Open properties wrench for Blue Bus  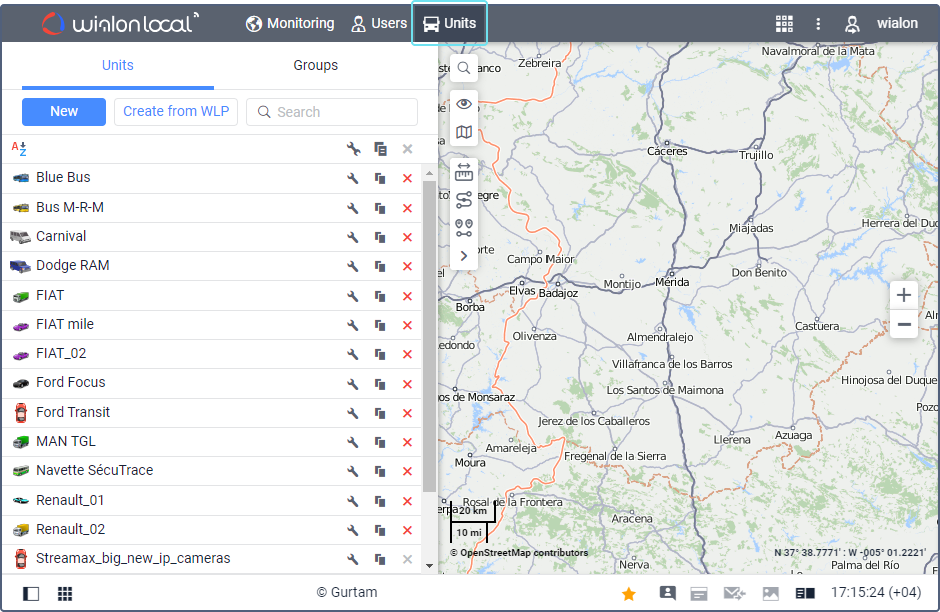pos(353,179)
